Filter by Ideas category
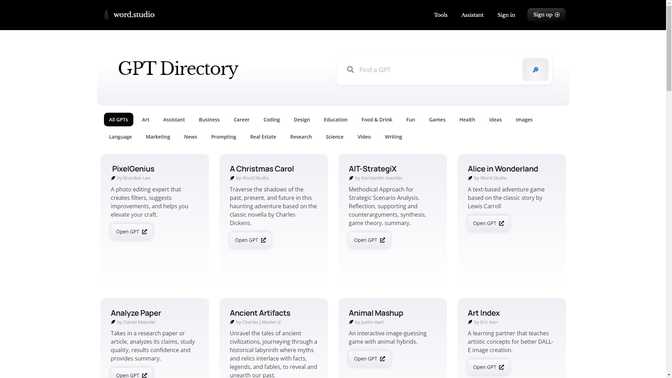The image size is (672, 378). point(495,120)
